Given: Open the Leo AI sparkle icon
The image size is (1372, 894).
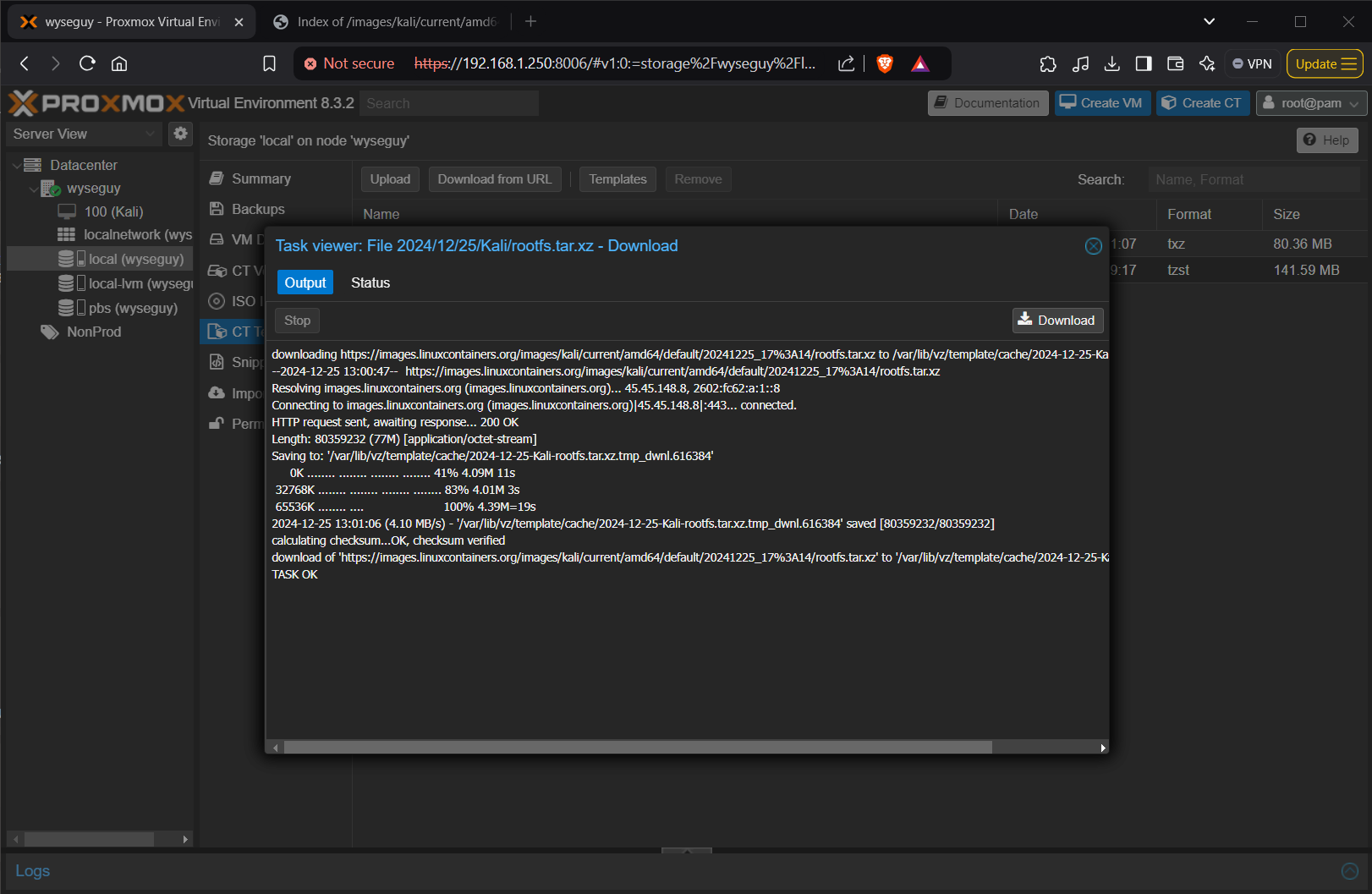Looking at the screenshot, I should click(1207, 63).
